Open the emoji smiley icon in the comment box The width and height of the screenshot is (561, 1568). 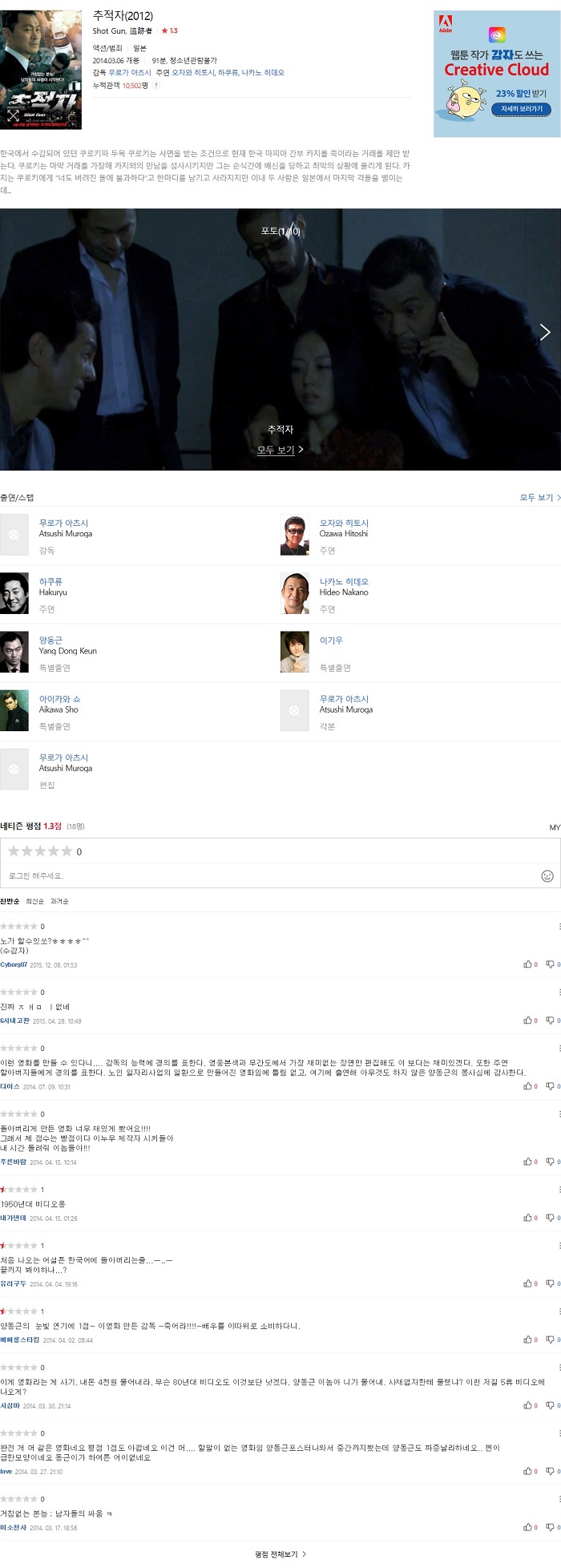pos(547,876)
